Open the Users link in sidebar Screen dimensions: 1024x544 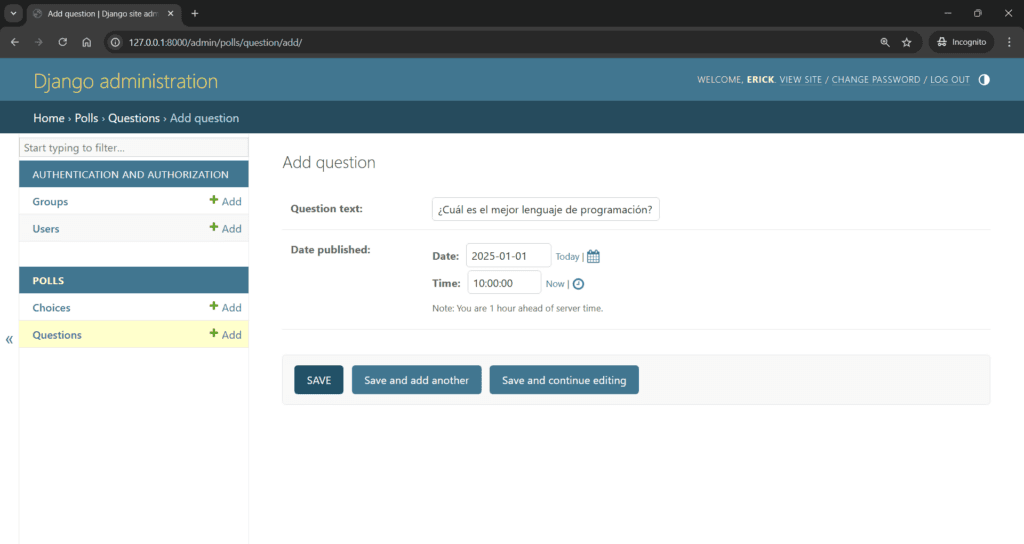[46, 229]
